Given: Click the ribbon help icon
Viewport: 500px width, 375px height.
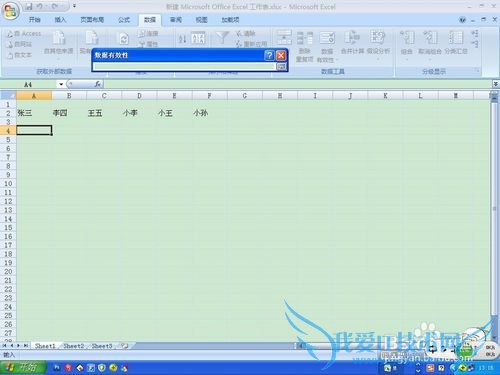Looking at the screenshot, I should (463, 20).
